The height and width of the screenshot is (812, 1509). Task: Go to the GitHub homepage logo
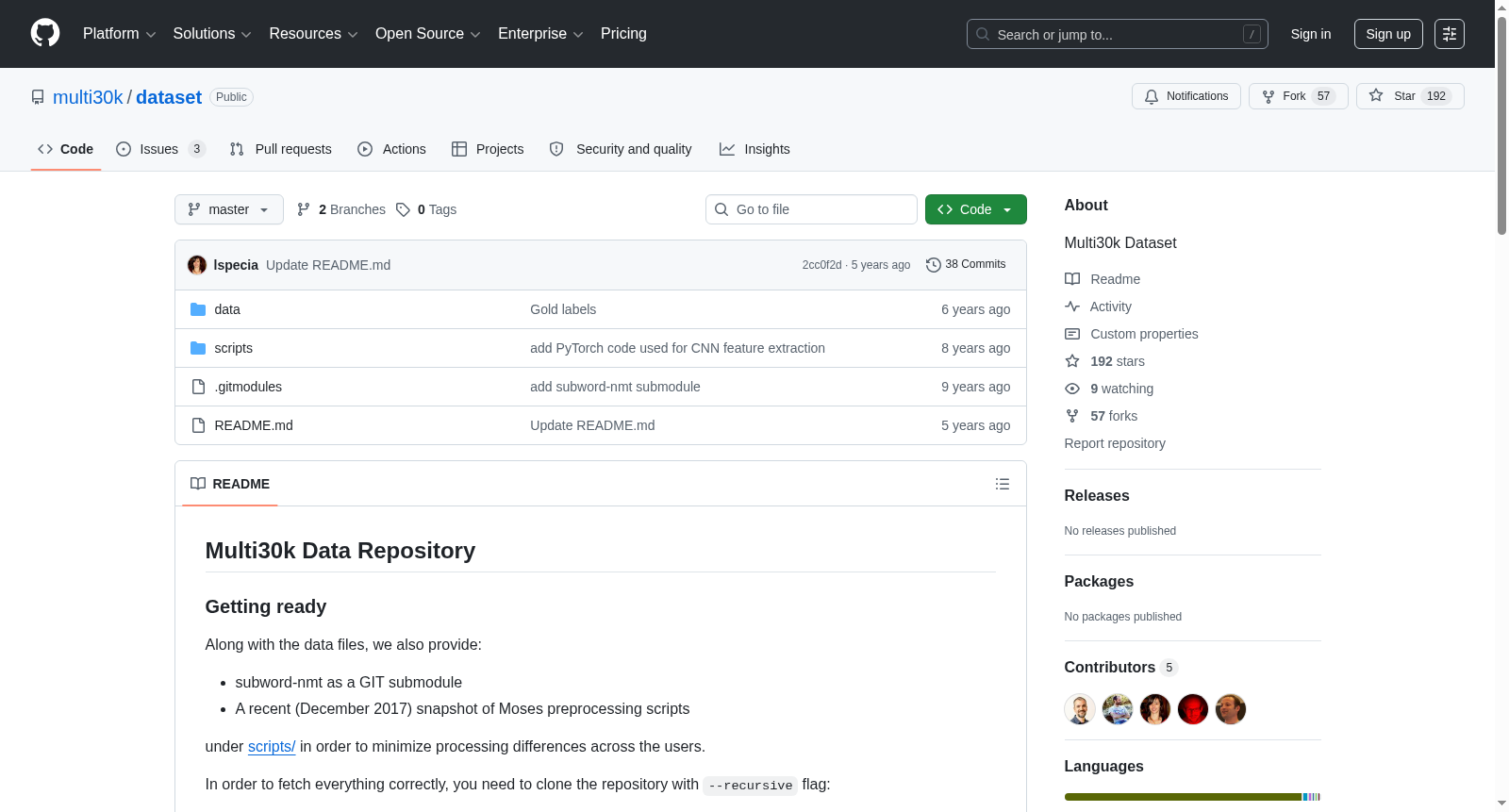click(45, 34)
